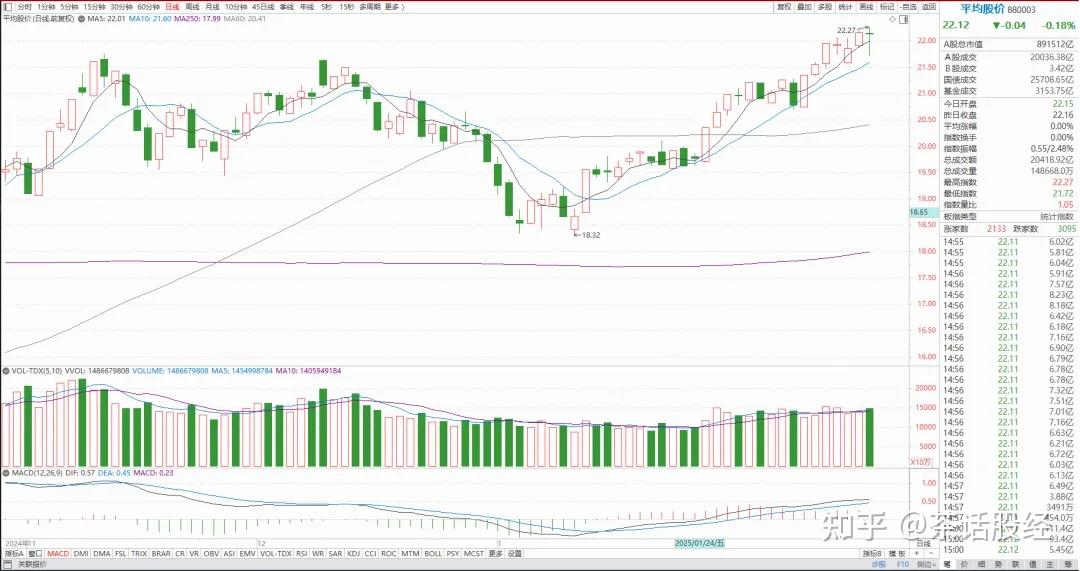Viewport: 1080px width, 571px height.
Task: Click the 标记 mark tool
Action: click(x=887, y=7)
